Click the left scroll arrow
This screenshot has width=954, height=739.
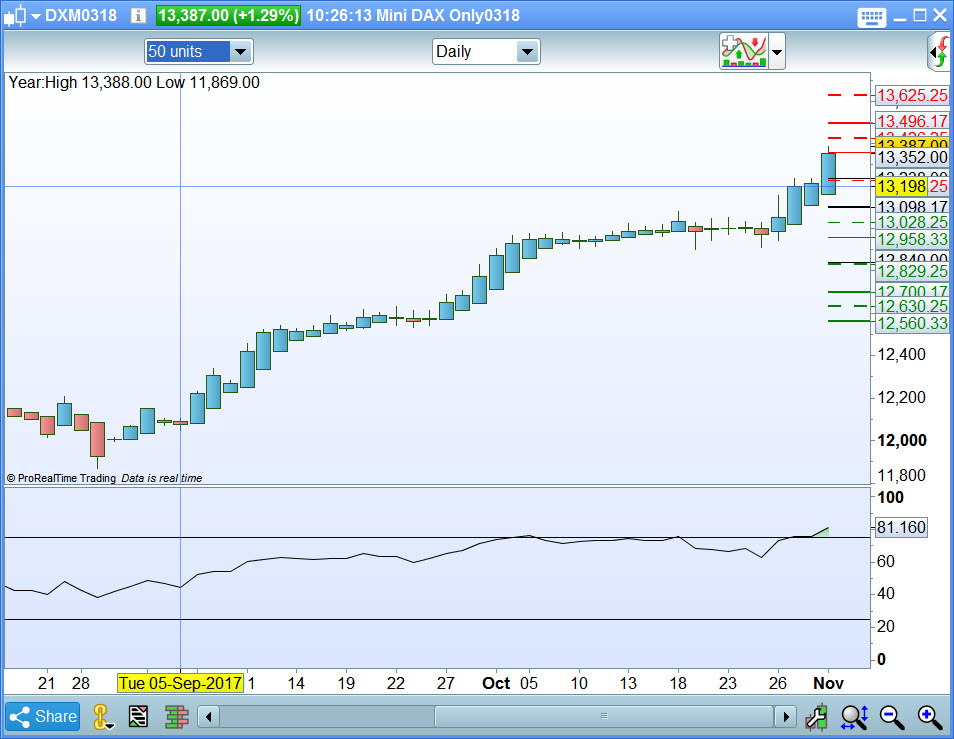coord(209,716)
